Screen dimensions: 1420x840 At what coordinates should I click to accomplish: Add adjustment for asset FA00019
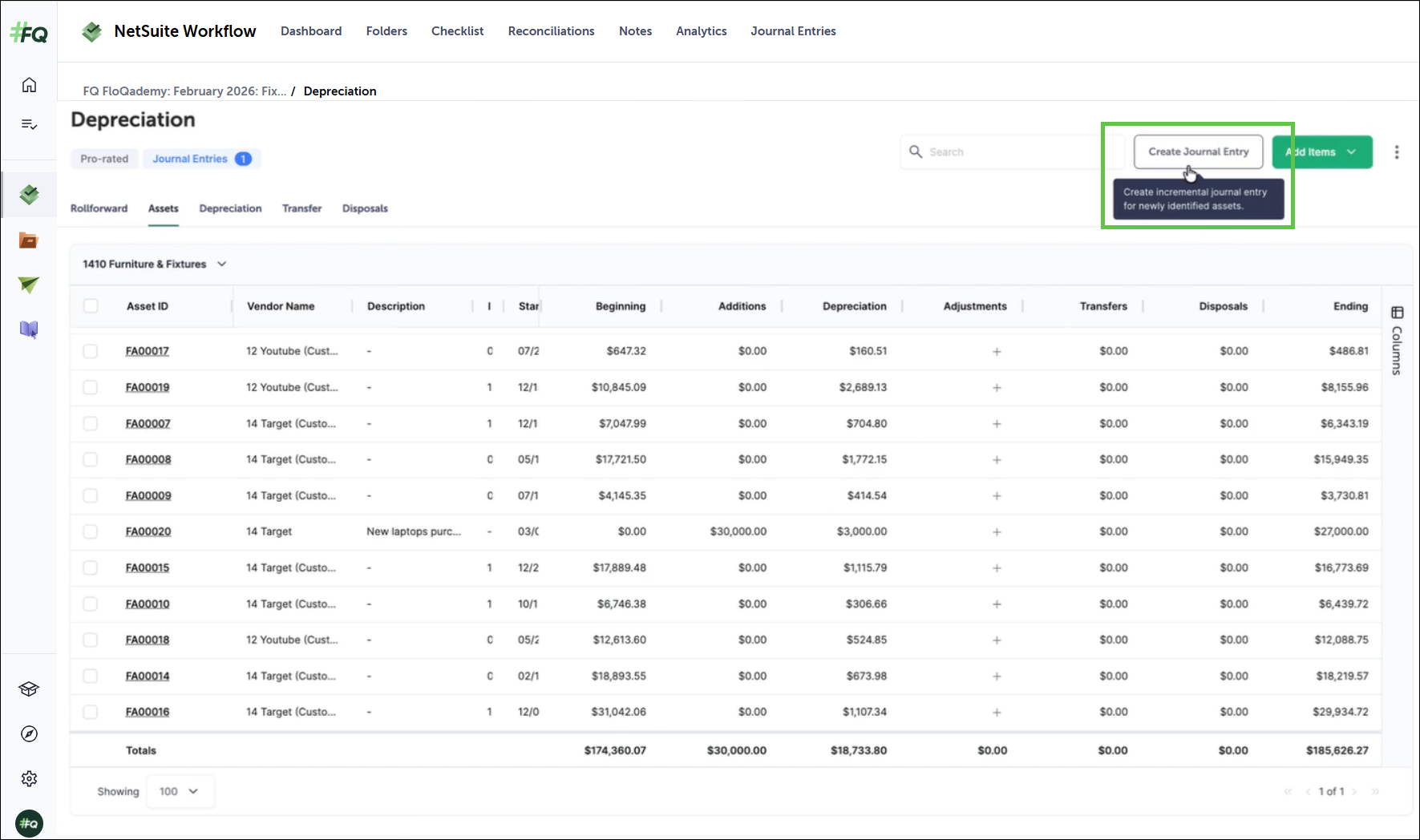(997, 387)
